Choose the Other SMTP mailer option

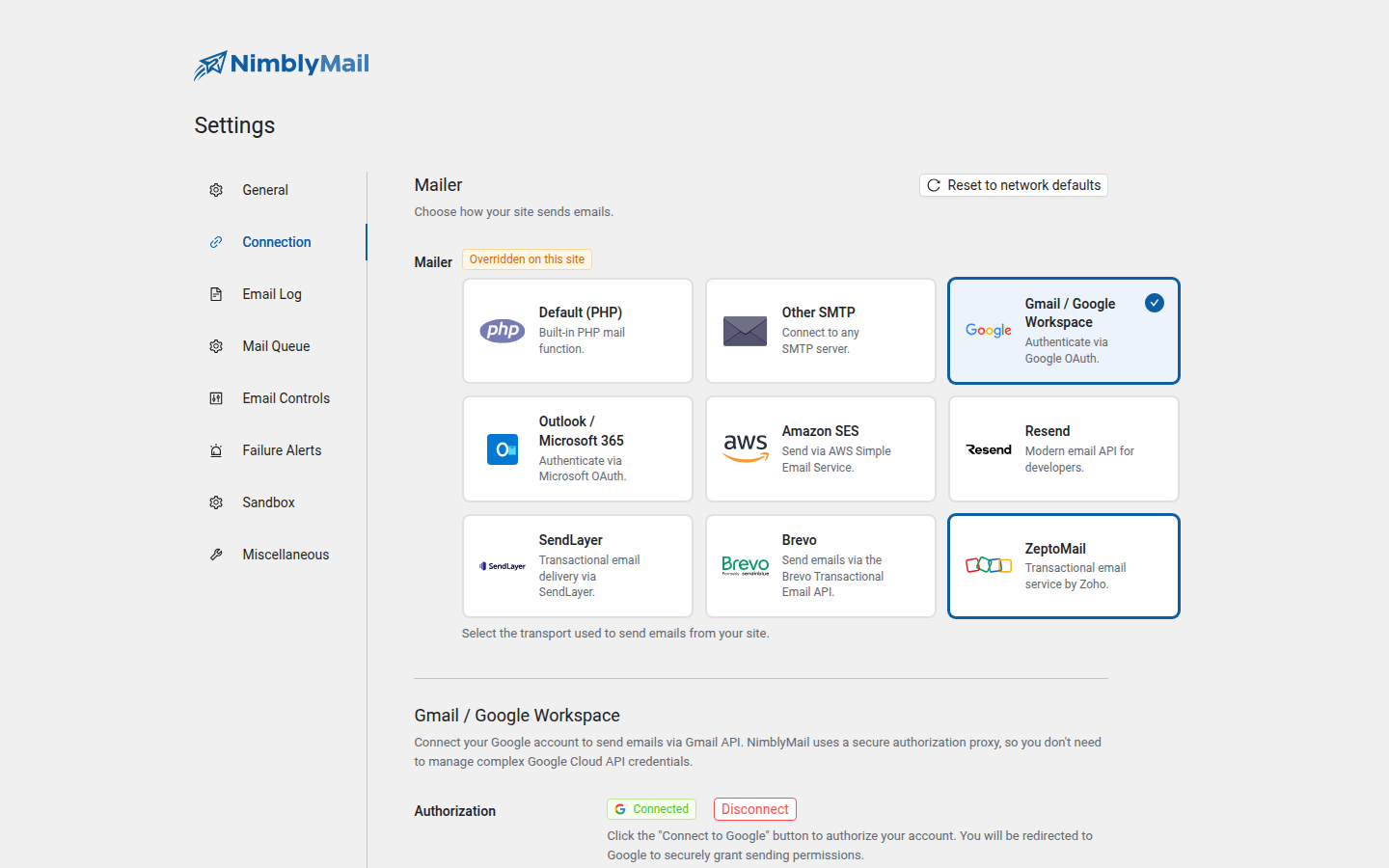pyautogui.click(x=821, y=331)
